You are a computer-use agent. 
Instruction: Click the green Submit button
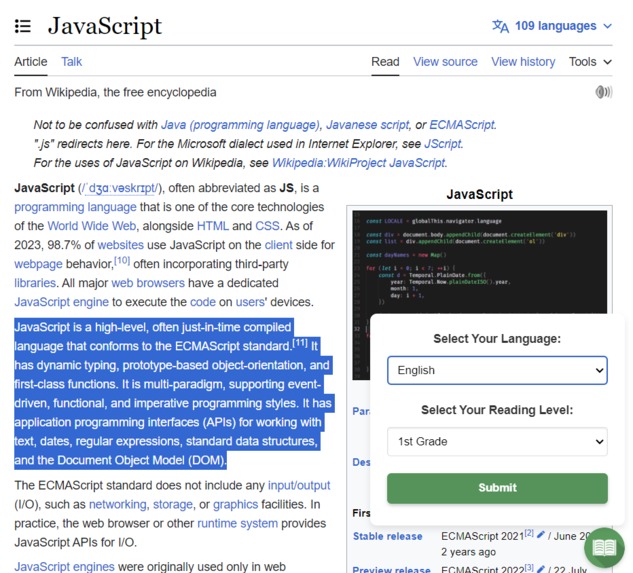tap(497, 488)
